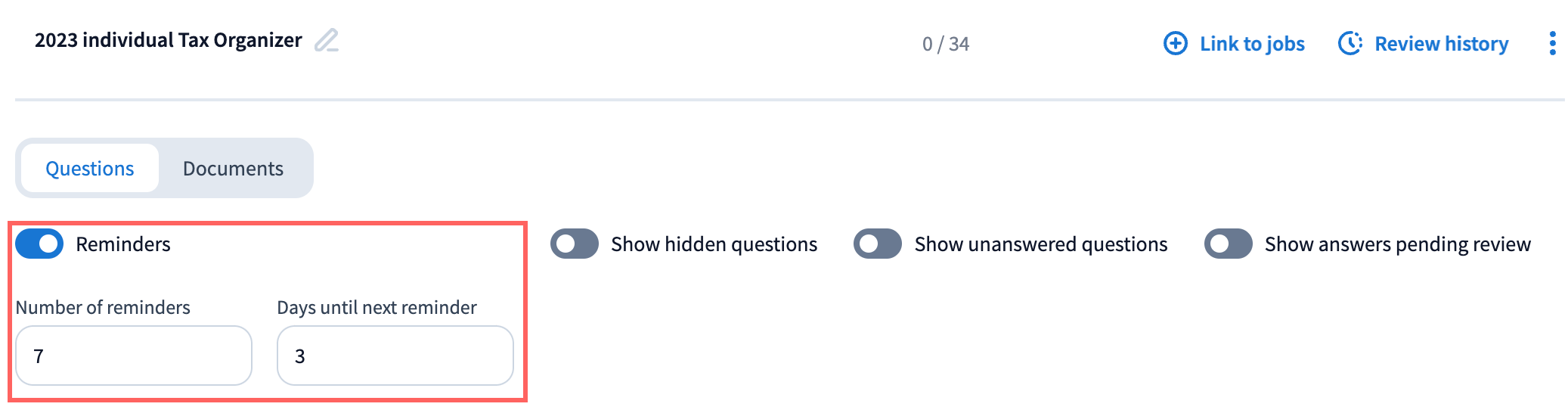The width and height of the screenshot is (1568, 413).
Task: Click the plus icon beside Link to jobs
Action: click(1175, 44)
